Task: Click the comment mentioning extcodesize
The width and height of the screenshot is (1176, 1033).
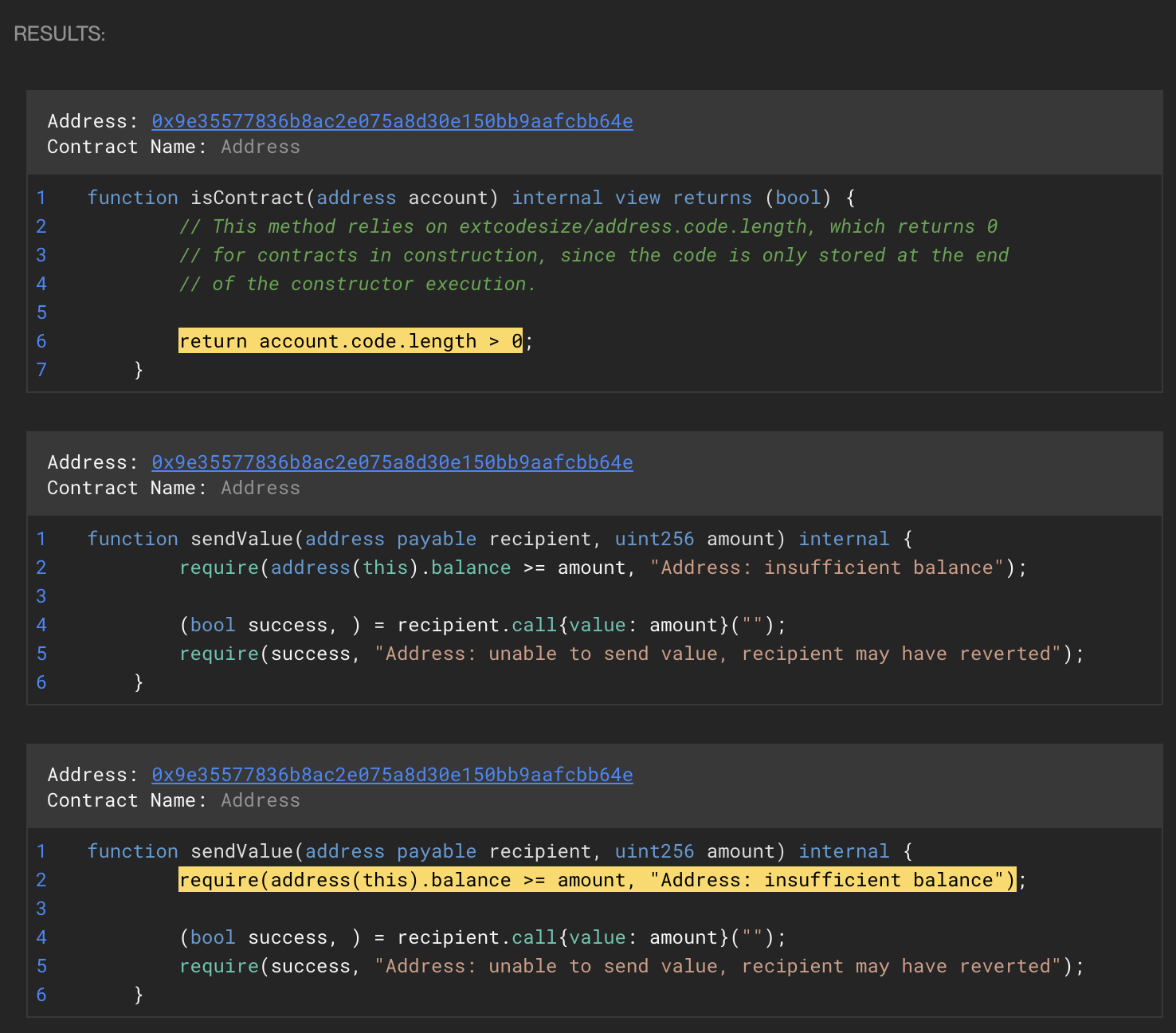Action: [588, 226]
